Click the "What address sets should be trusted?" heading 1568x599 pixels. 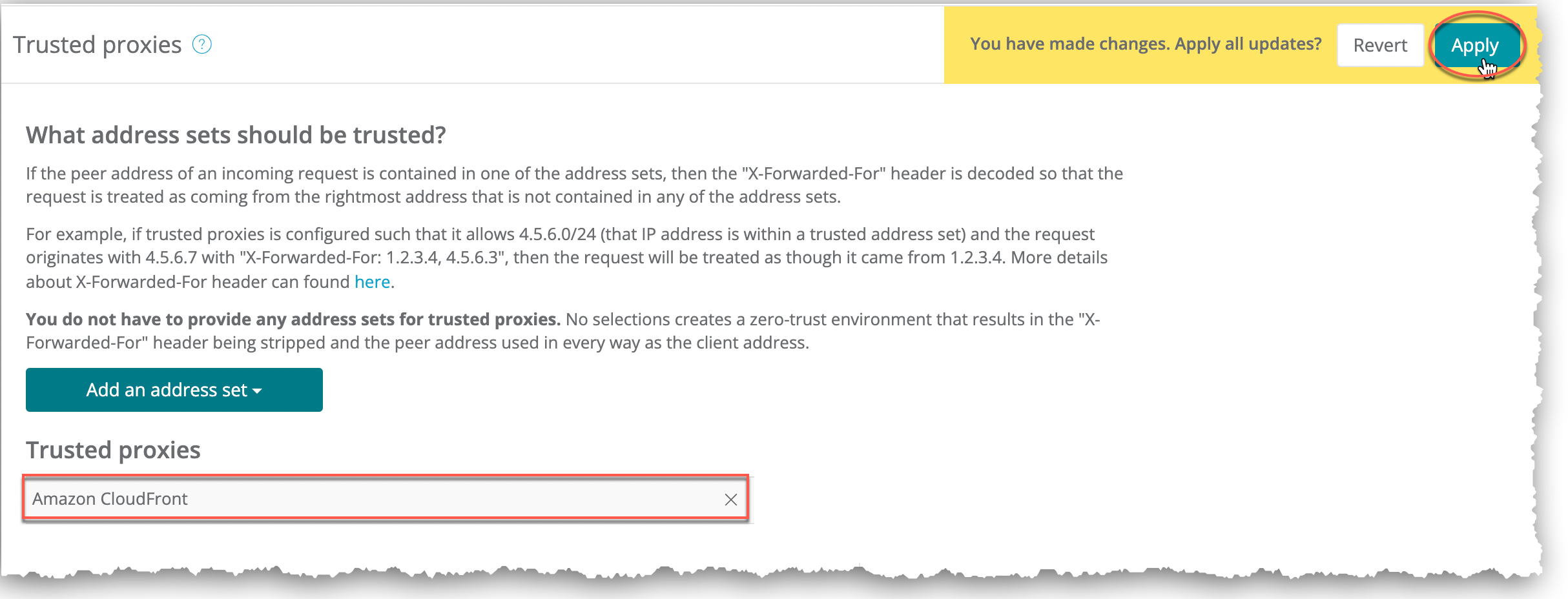coord(236,135)
